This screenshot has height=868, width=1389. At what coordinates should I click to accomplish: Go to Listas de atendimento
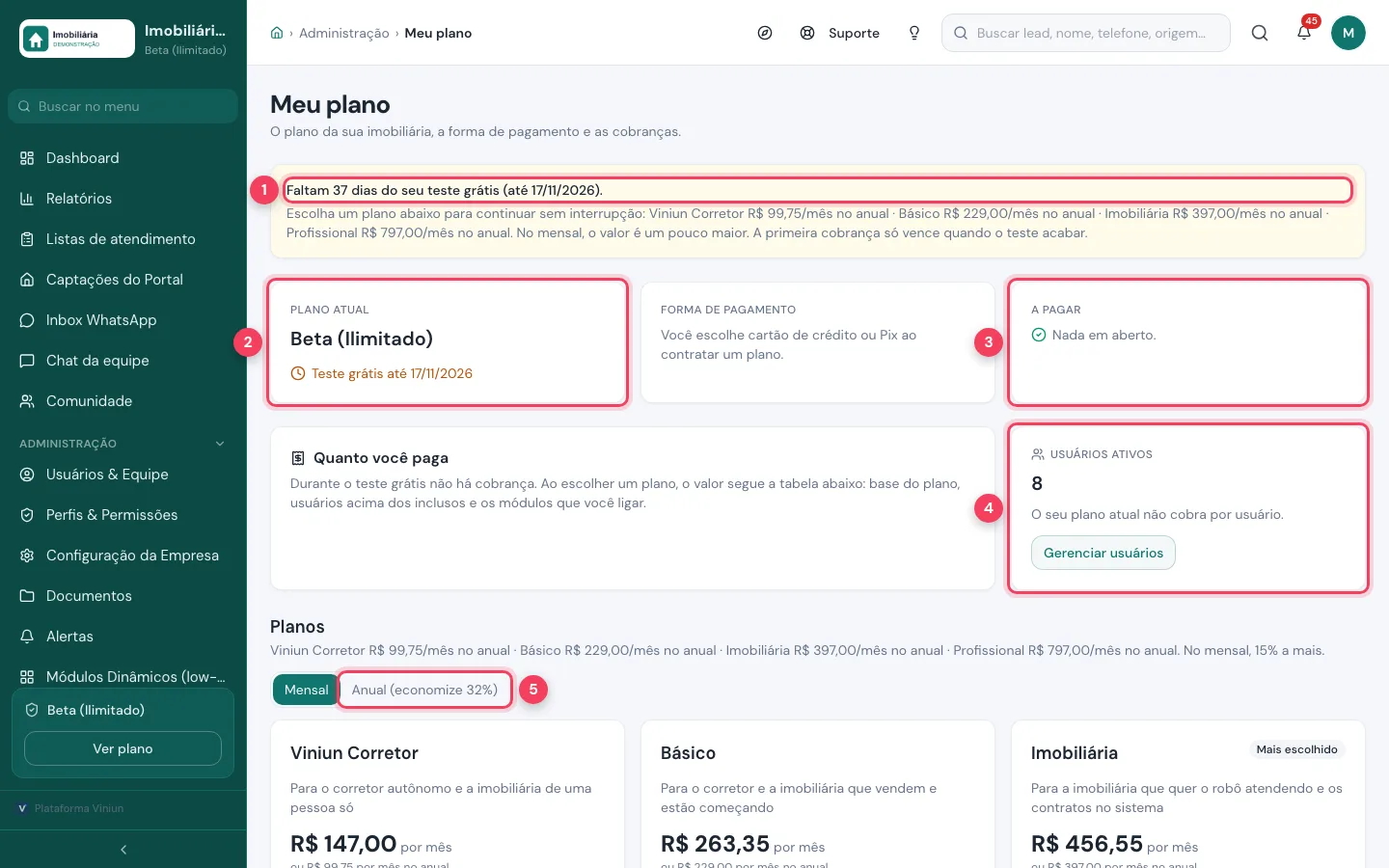tap(123, 239)
